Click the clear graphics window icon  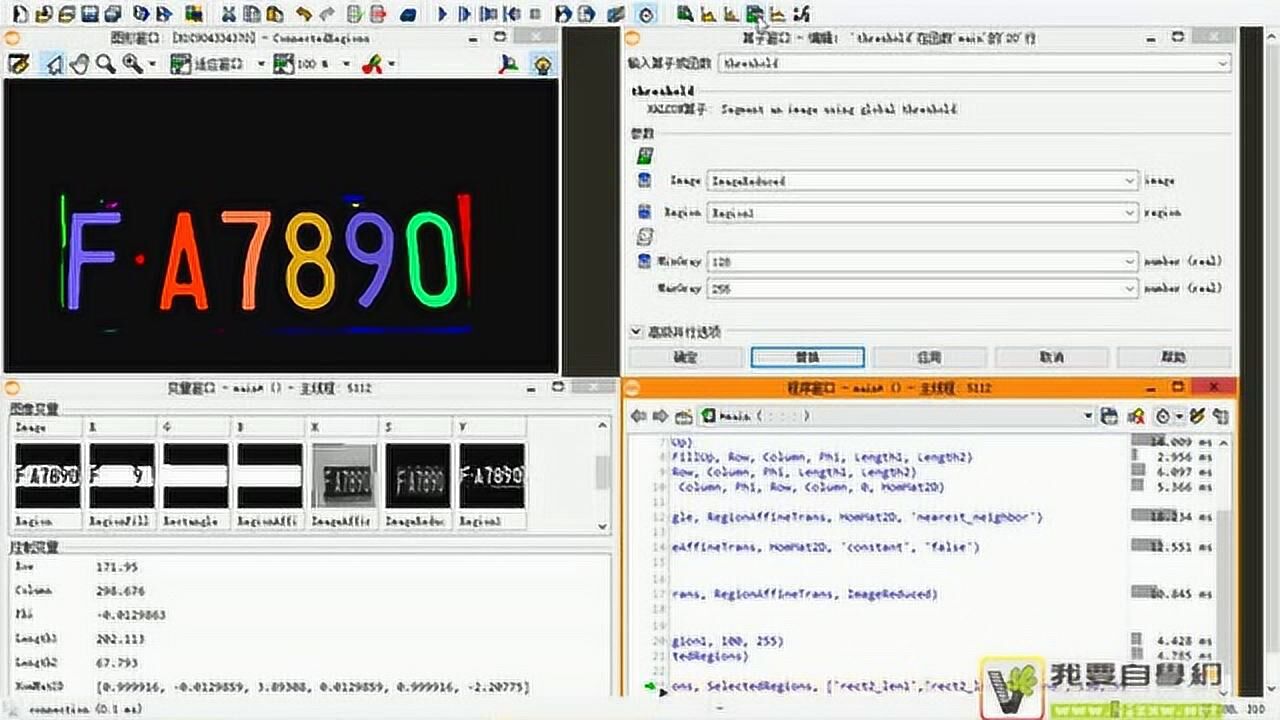[18, 64]
